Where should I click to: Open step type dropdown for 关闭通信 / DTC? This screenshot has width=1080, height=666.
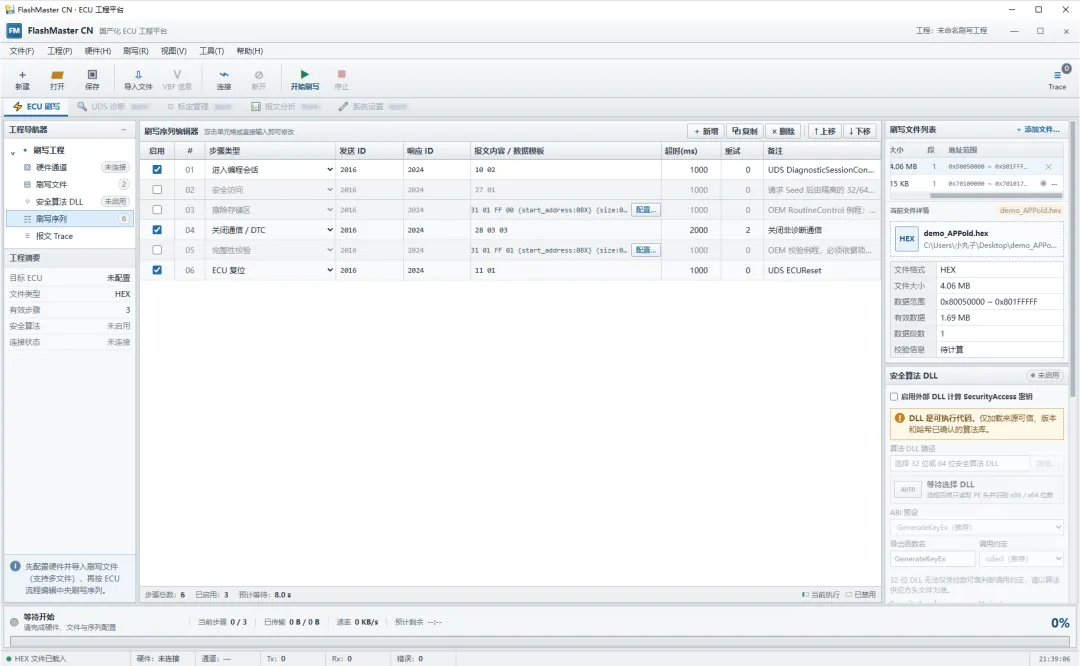329,230
